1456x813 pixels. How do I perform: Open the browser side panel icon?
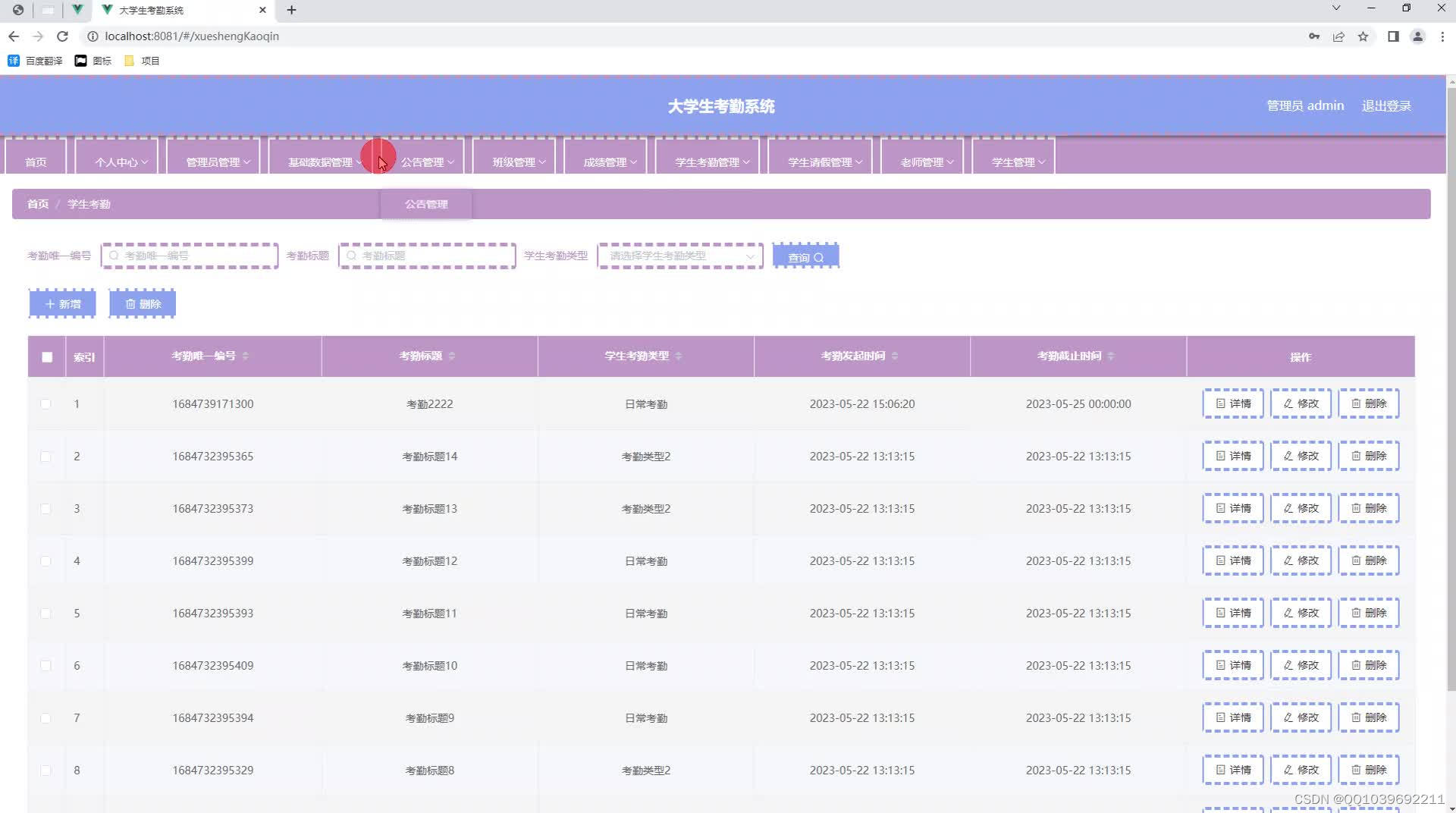1393,36
